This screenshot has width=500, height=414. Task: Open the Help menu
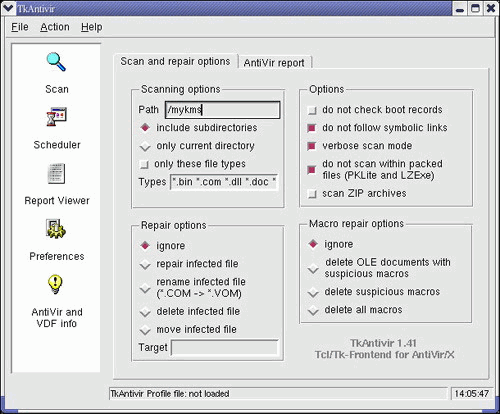[92, 27]
